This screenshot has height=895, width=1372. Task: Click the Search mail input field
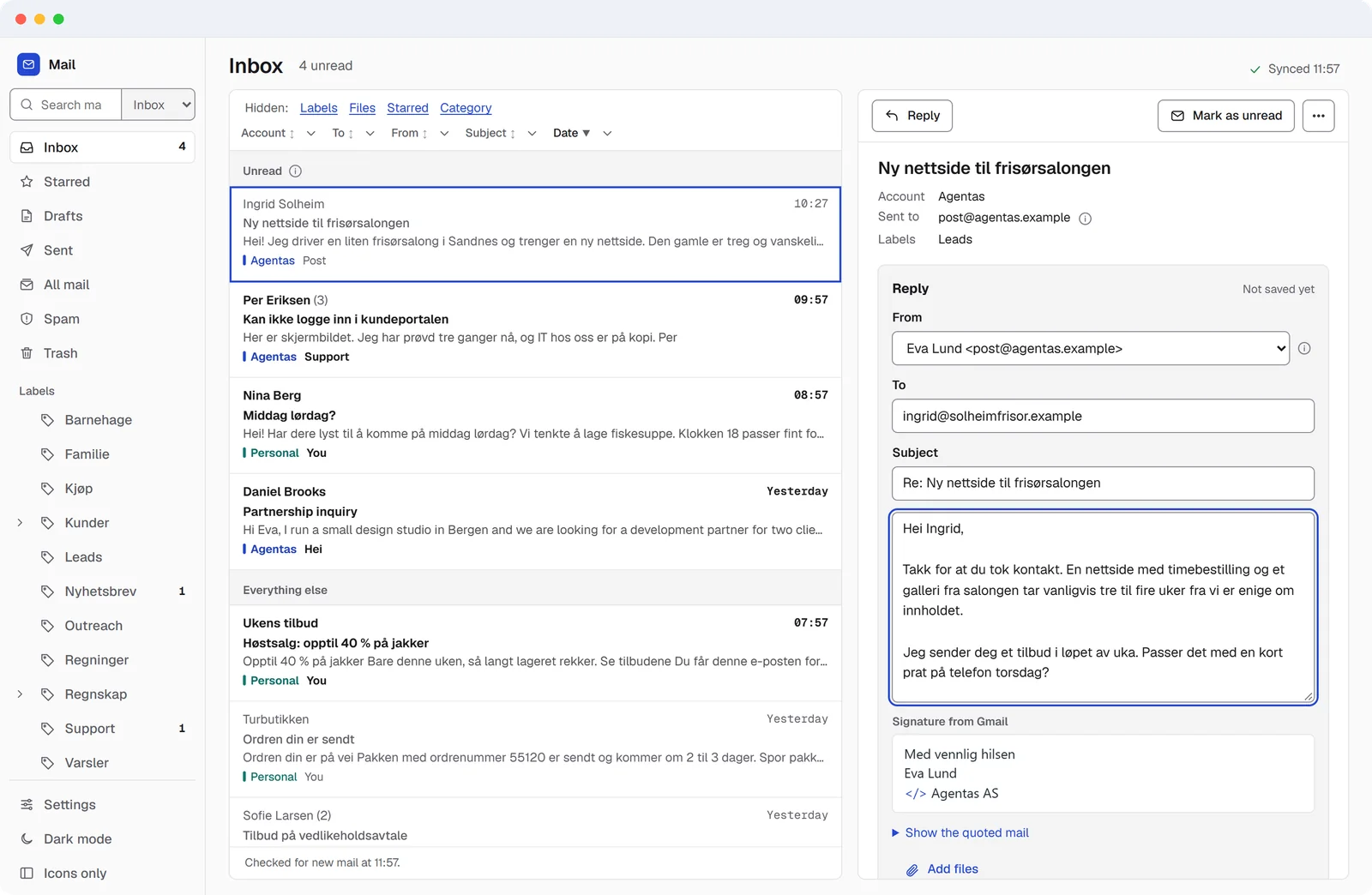(x=66, y=105)
